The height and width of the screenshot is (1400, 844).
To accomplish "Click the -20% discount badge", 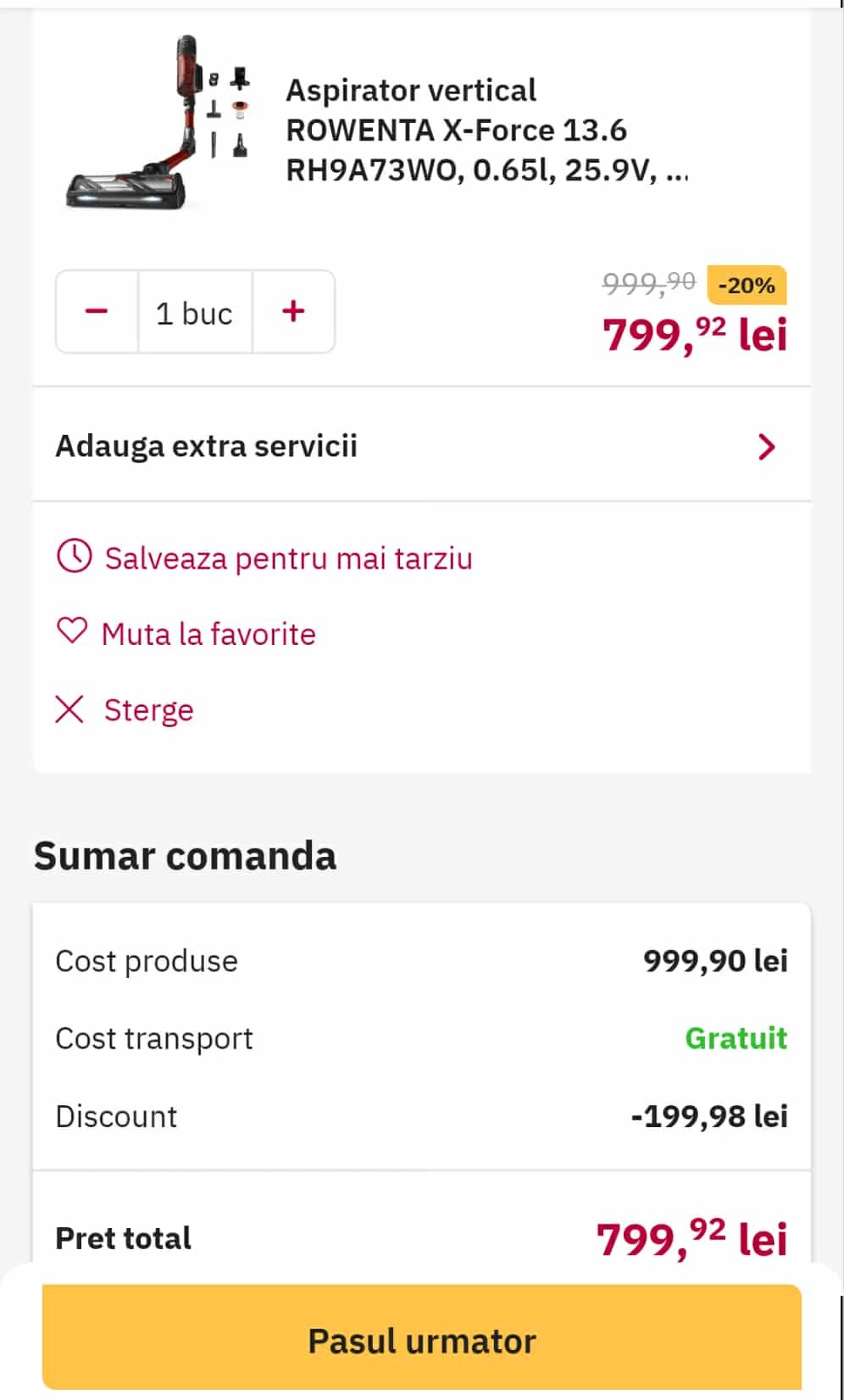I will point(746,285).
